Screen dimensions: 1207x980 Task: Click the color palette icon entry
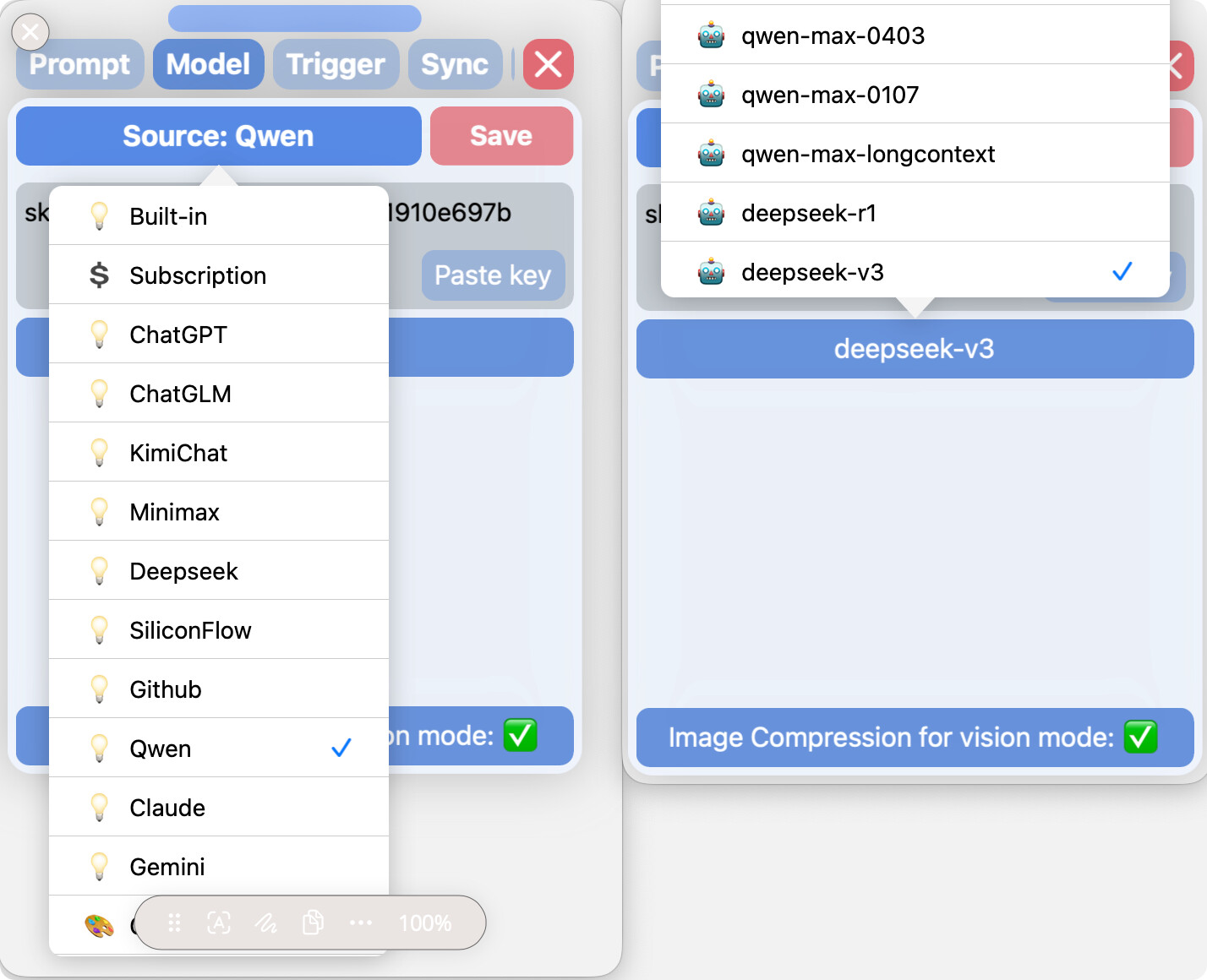tap(99, 926)
